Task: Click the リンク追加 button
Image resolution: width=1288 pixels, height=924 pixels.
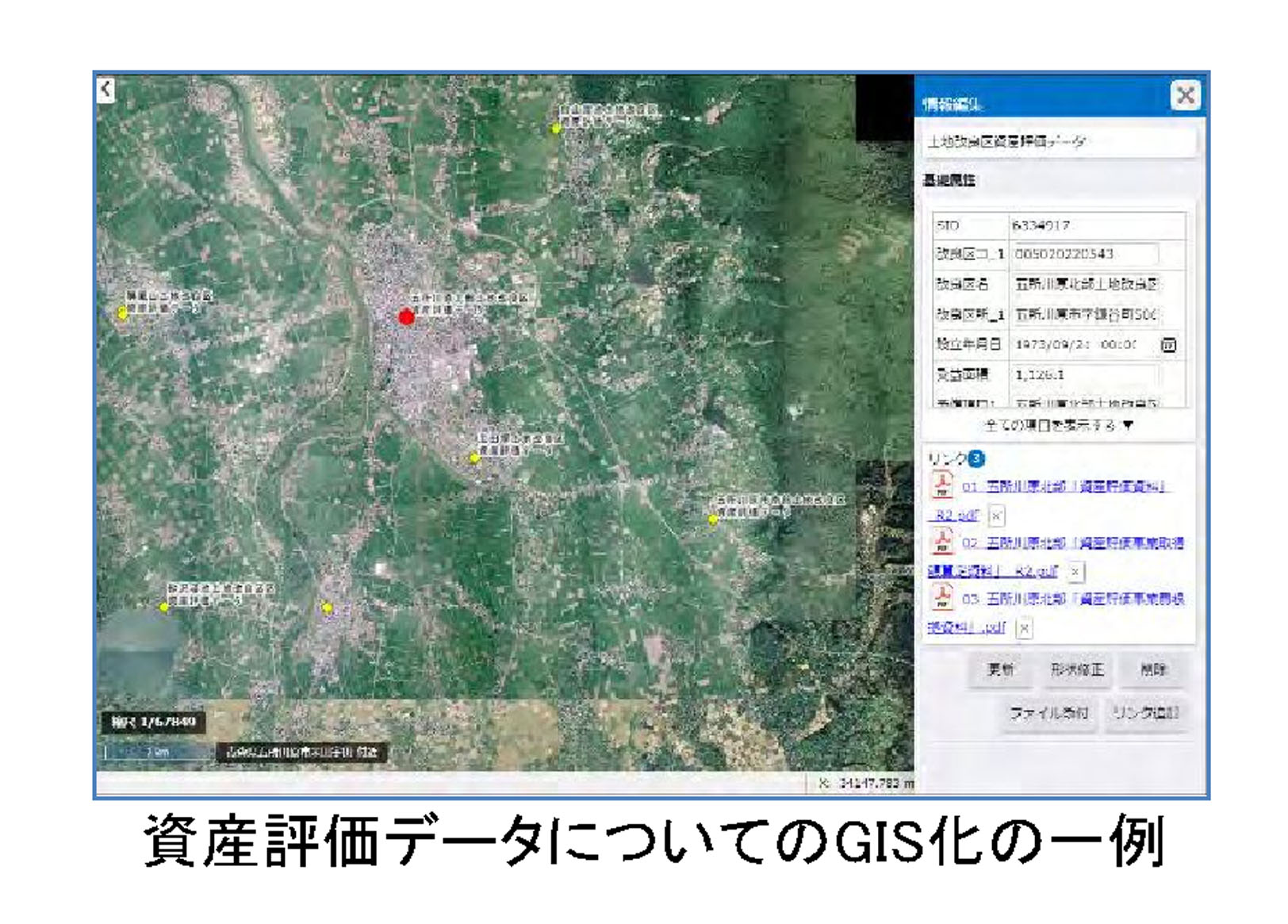Action: click(x=1145, y=713)
